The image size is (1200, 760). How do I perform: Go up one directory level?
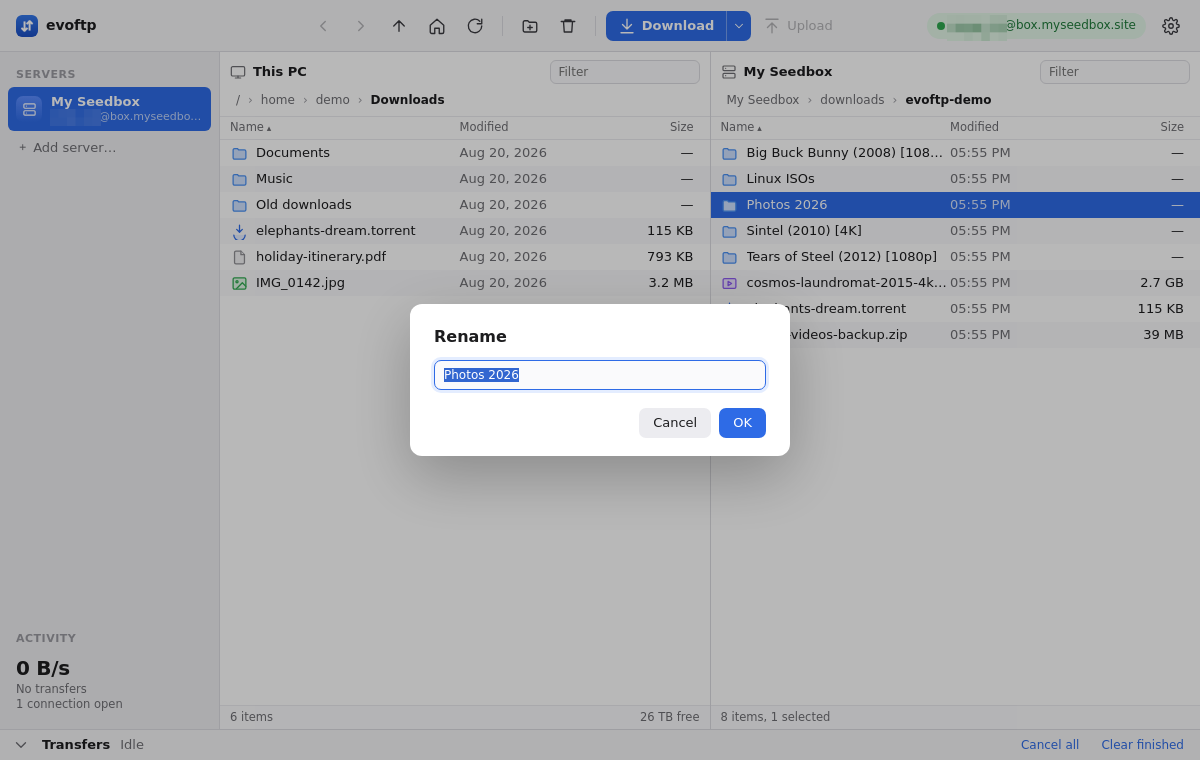399,26
